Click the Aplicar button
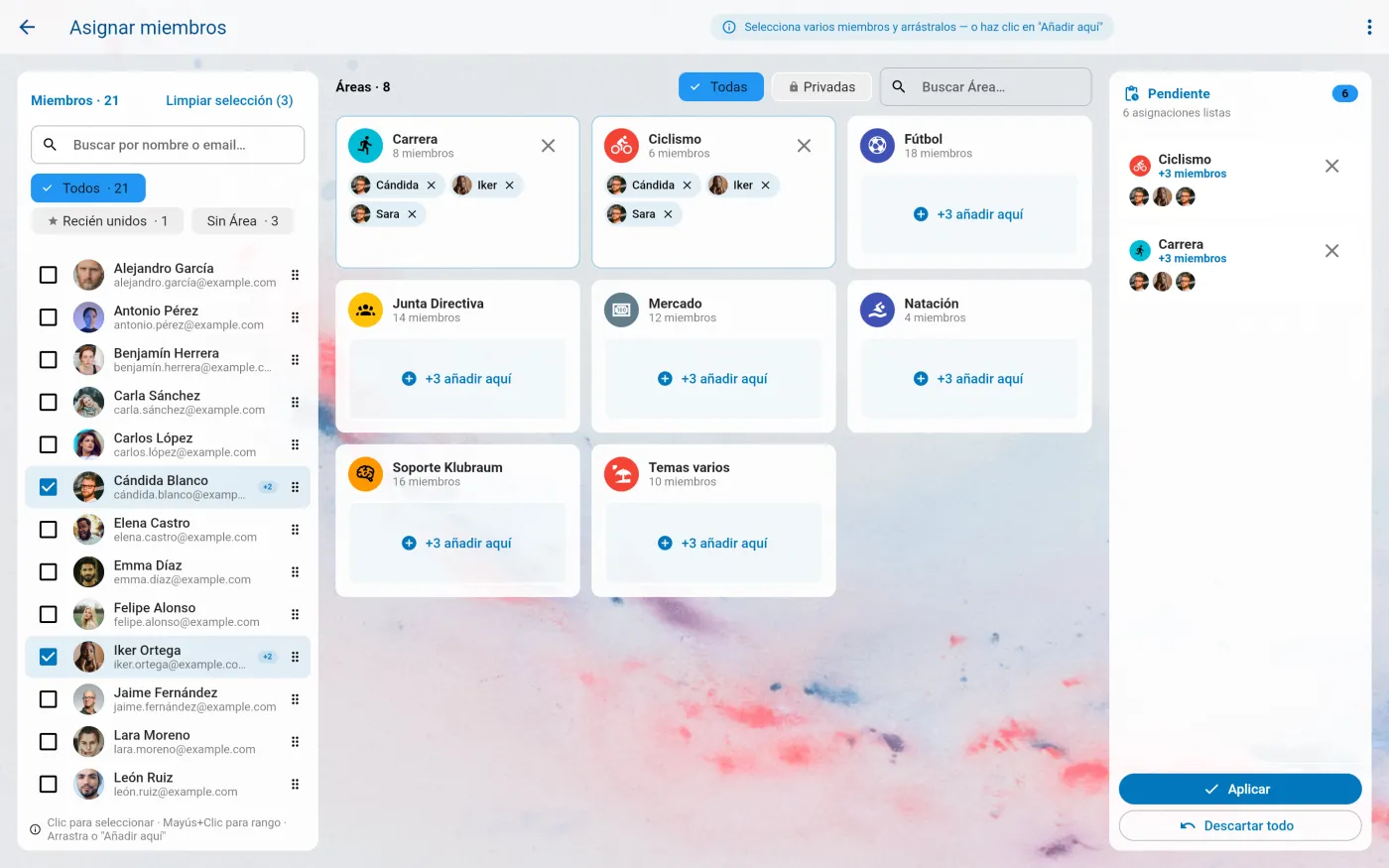The image size is (1389, 868). pos(1240,790)
